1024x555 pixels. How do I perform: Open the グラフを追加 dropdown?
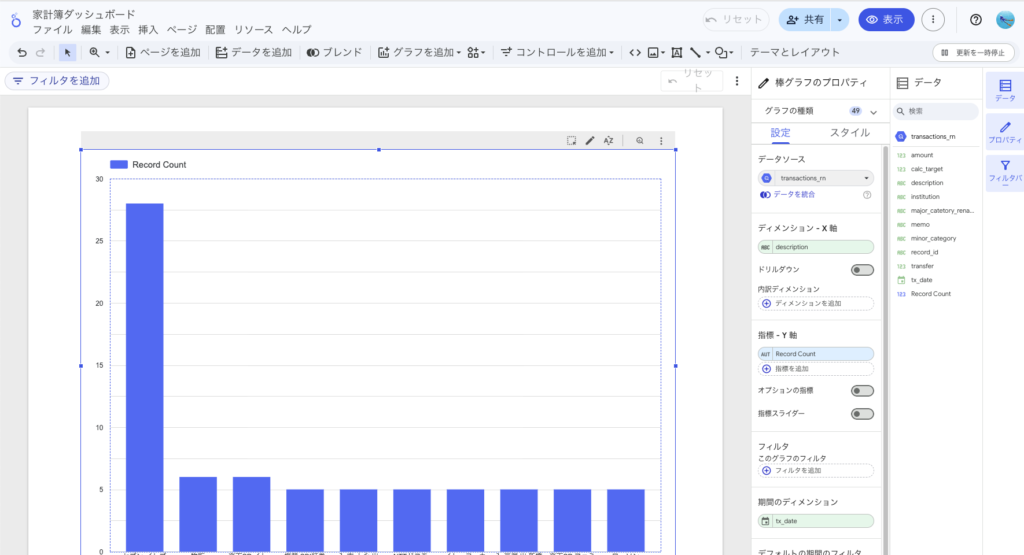(x=419, y=52)
